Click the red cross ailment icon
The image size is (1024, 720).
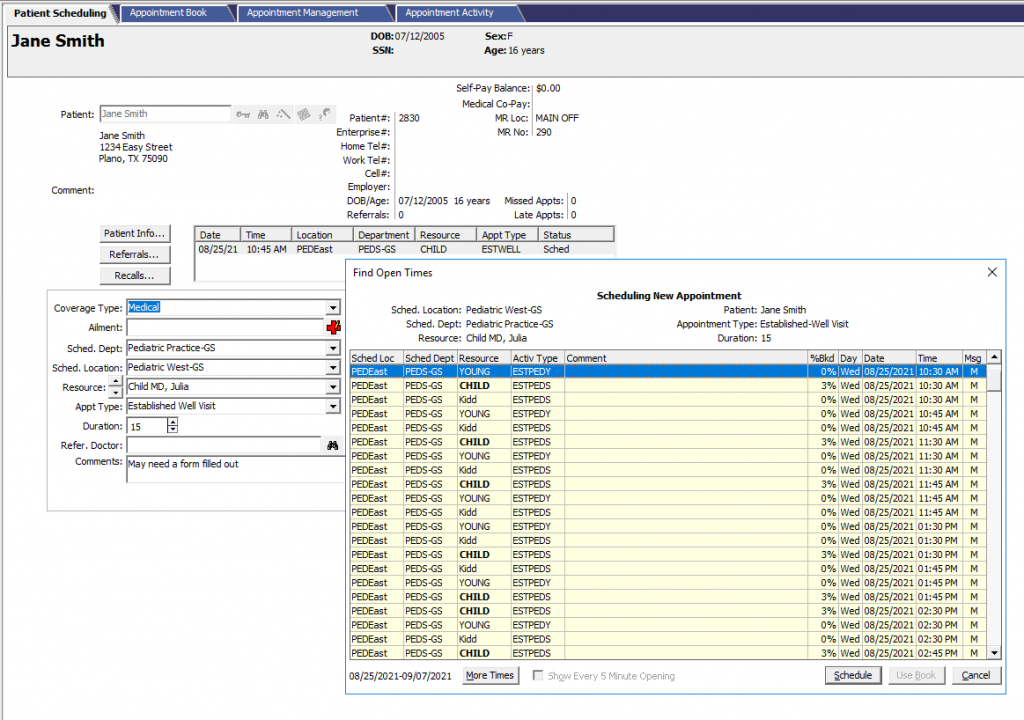(x=334, y=327)
